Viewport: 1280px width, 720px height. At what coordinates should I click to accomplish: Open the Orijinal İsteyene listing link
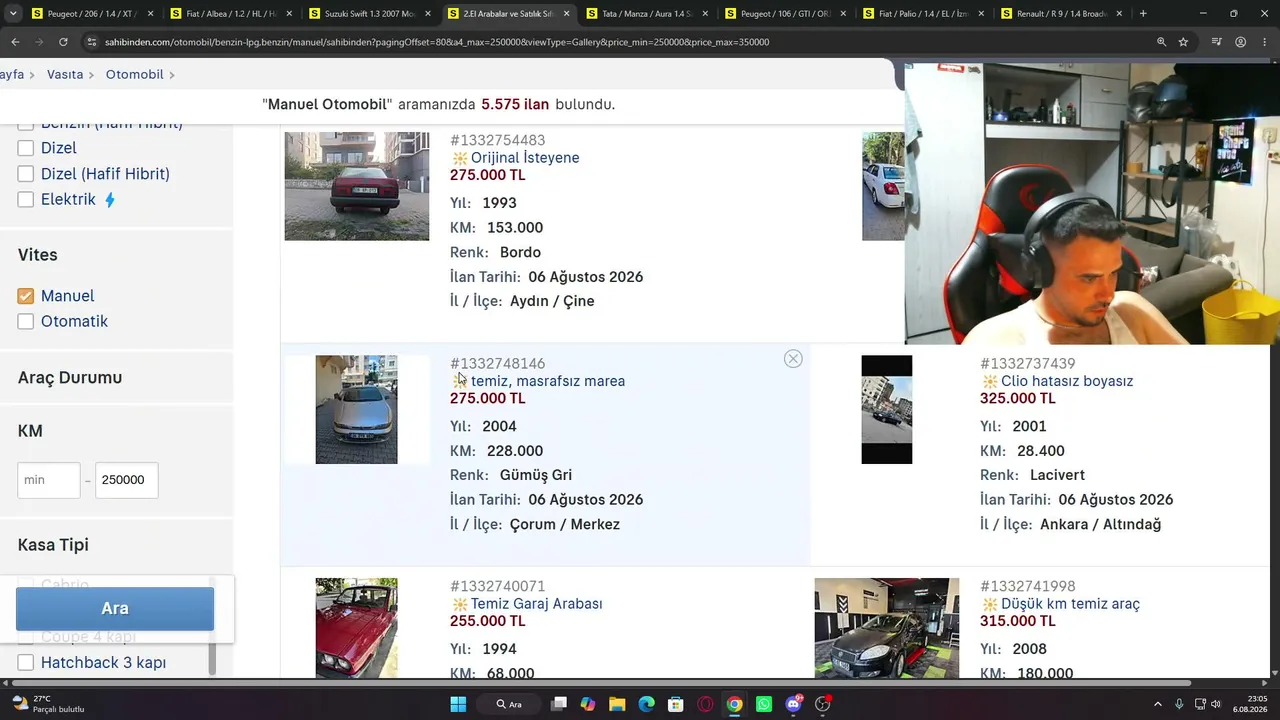tap(525, 158)
